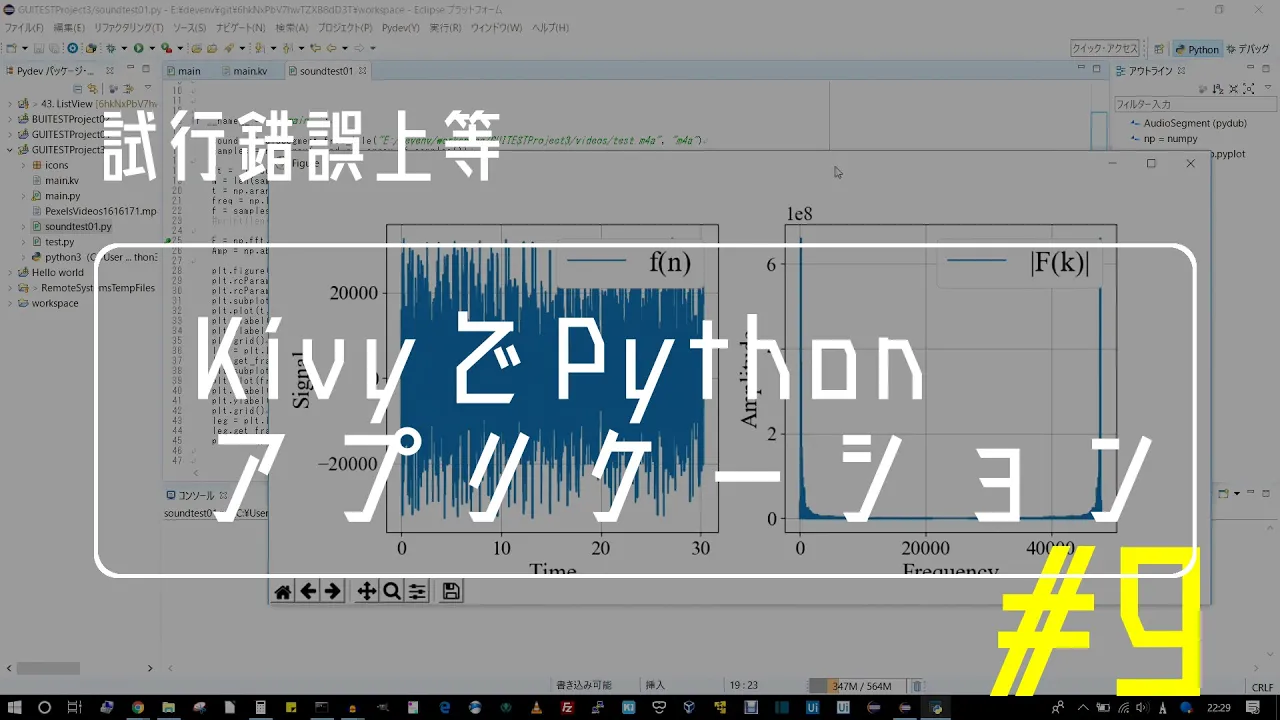1280x720 pixels.
Task: Open Chrome from the taskbar
Action: [x=138, y=707]
